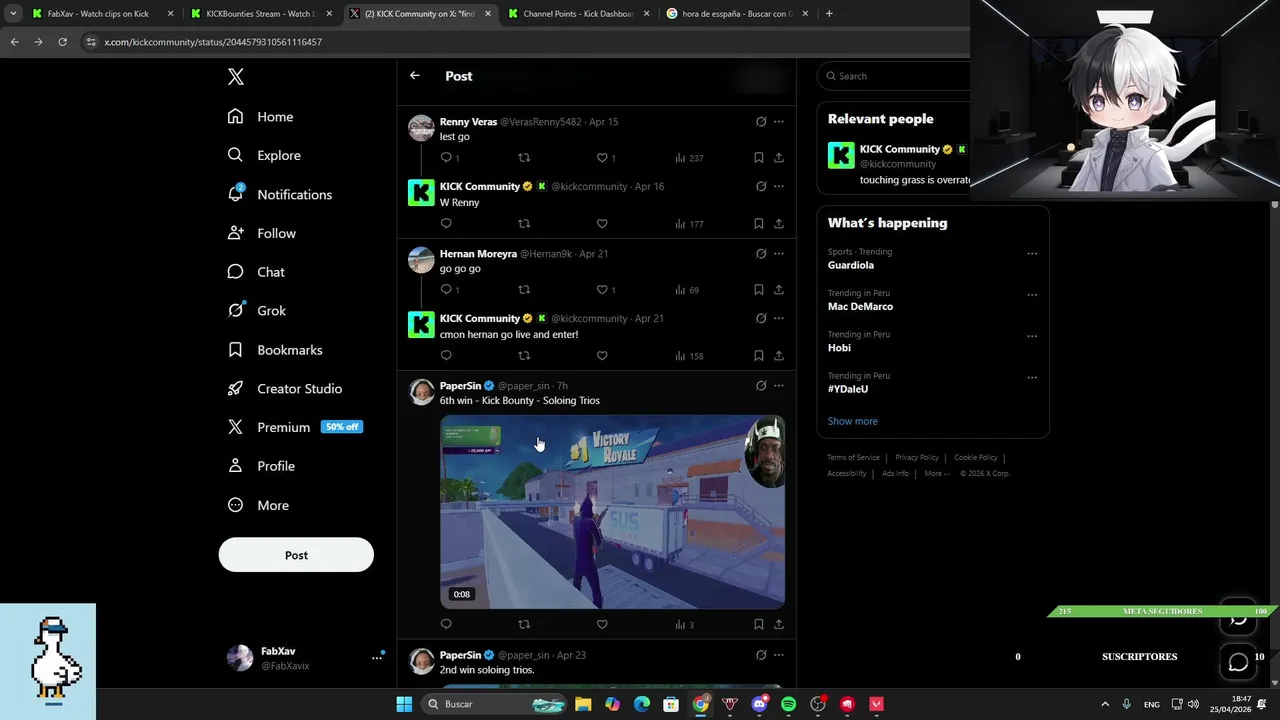Screen dimensions: 1280x720
Task: Open Chat in the sidebar
Action: [x=256, y=272]
